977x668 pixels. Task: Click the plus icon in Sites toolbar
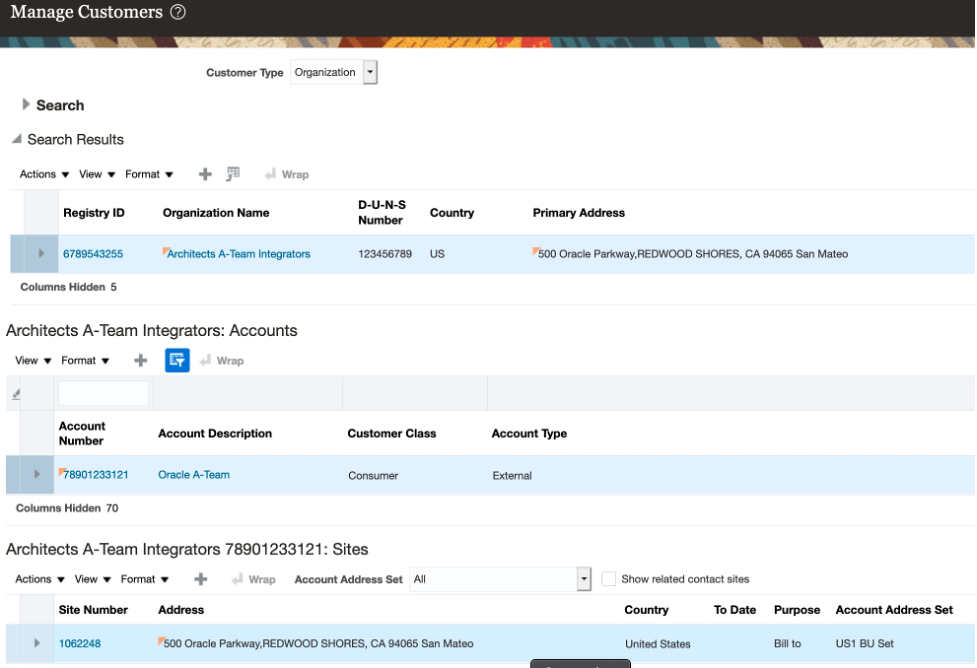coord(201,579)
